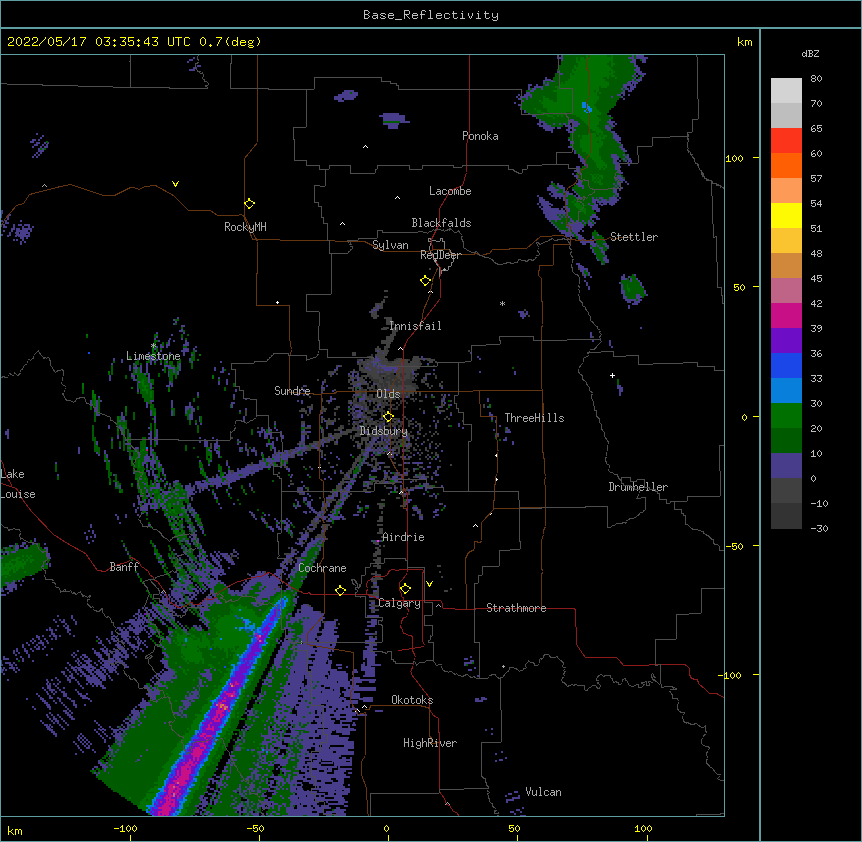Click the yellow diamond marker above RockyMH
This screenshot has width=862, height=842.
[x=250, y=203]
